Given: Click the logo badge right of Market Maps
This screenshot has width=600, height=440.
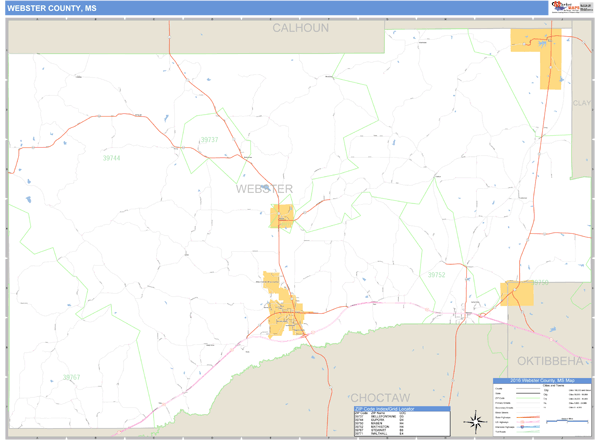Looking at the screenshot, I should click(x=584, y=8).
